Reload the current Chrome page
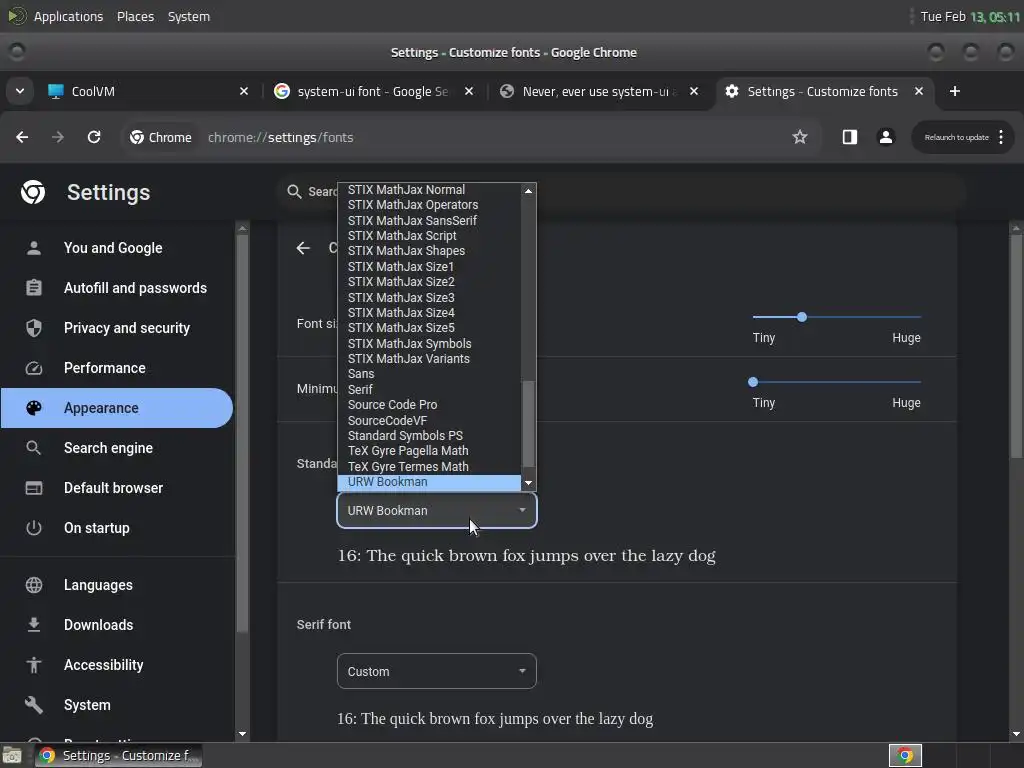Image resolution: width=1024 pixels, height=768 pixels. click(94, 137)
